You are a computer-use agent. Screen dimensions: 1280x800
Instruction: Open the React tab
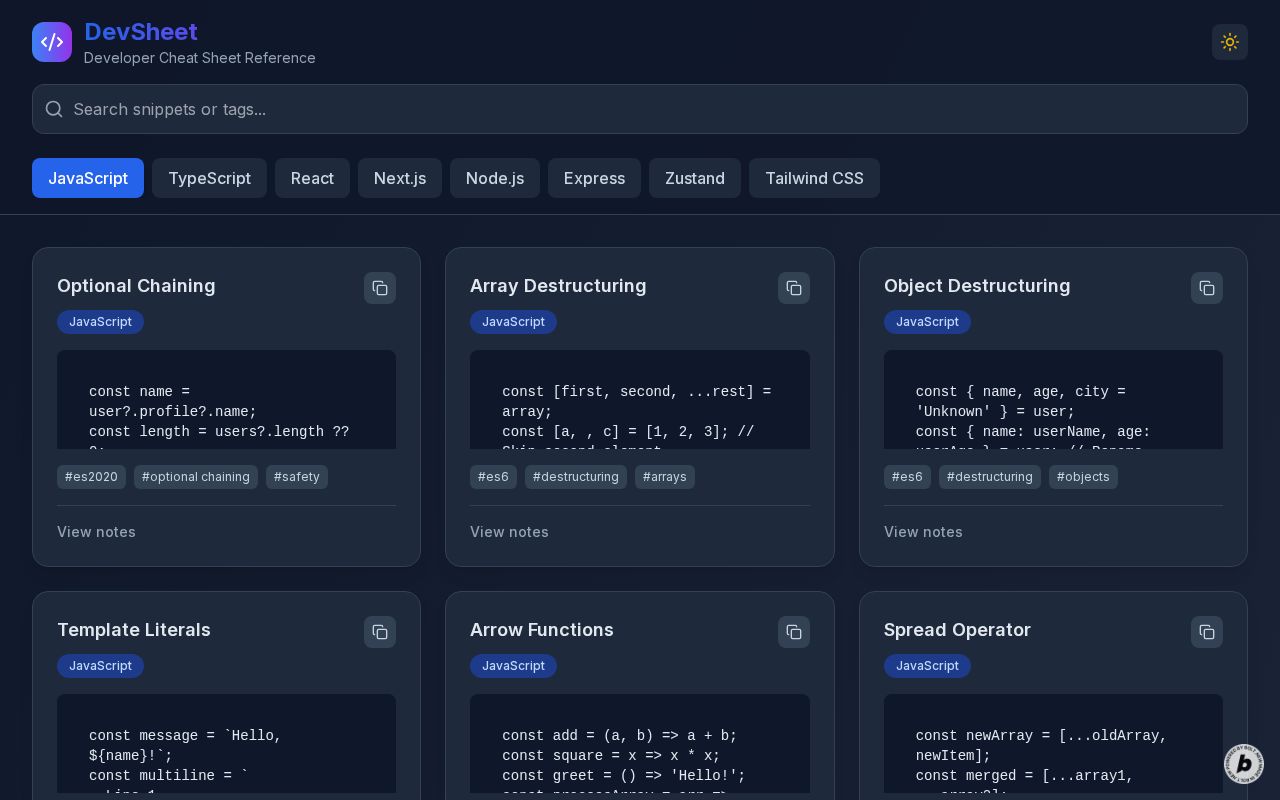312,178
